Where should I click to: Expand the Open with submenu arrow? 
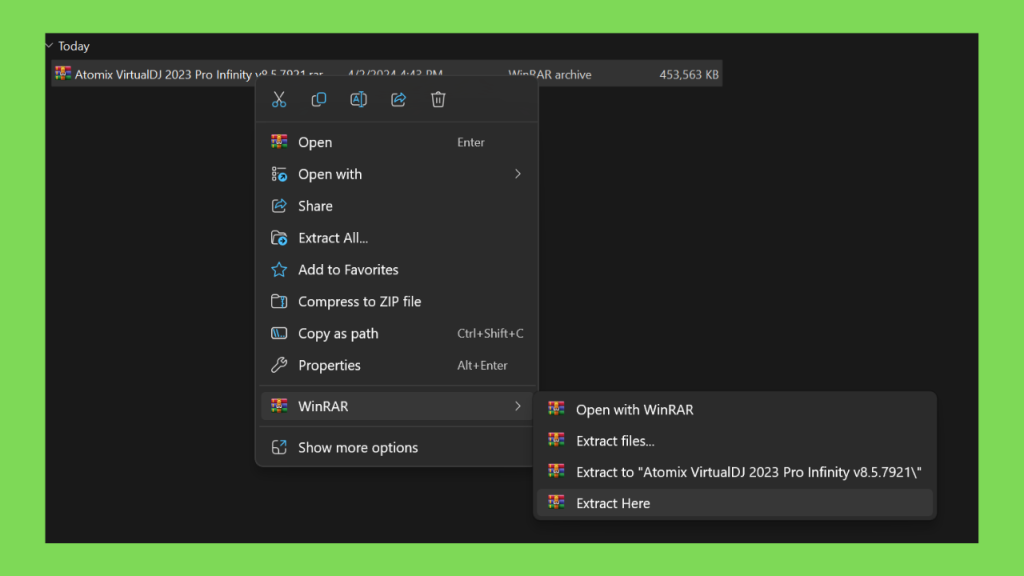[518, 174]
